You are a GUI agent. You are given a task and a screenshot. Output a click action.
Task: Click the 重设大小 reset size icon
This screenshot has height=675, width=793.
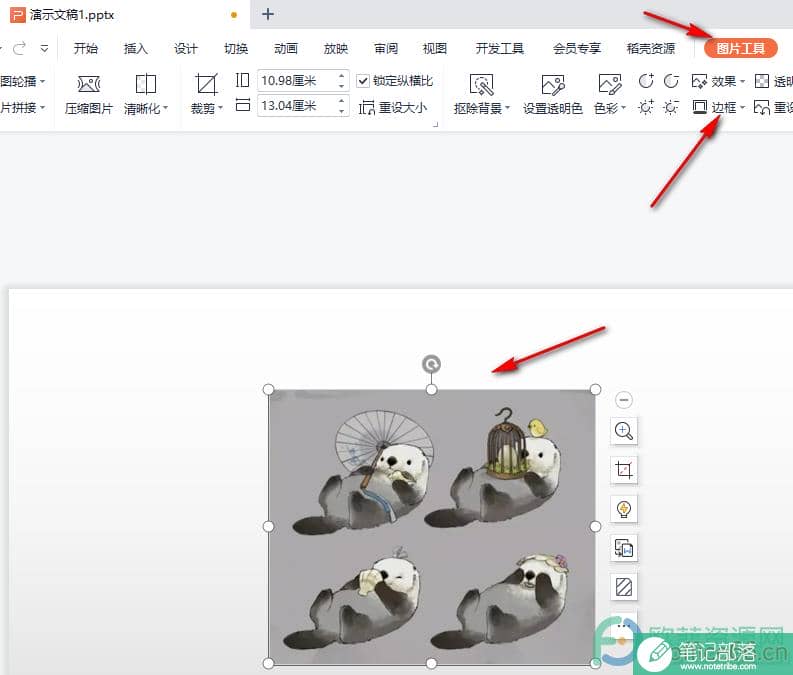point(367,108)
